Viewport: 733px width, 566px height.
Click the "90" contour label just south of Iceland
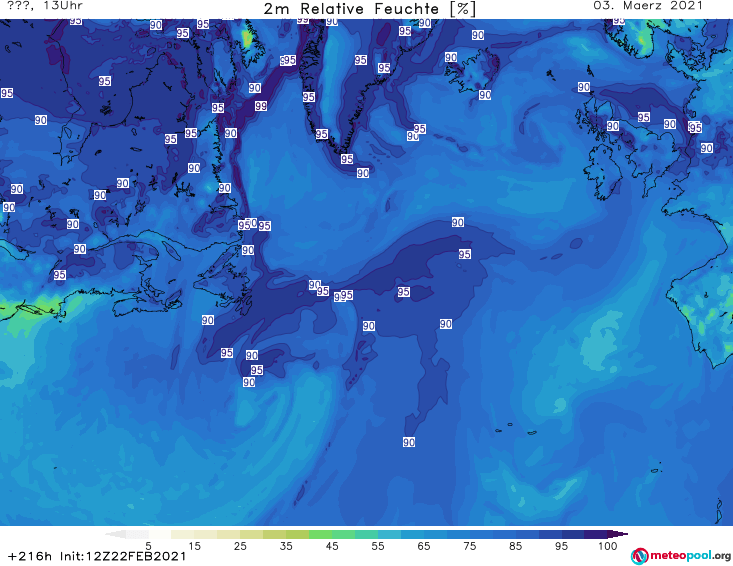pyautogui.click(x=485, y=95)
